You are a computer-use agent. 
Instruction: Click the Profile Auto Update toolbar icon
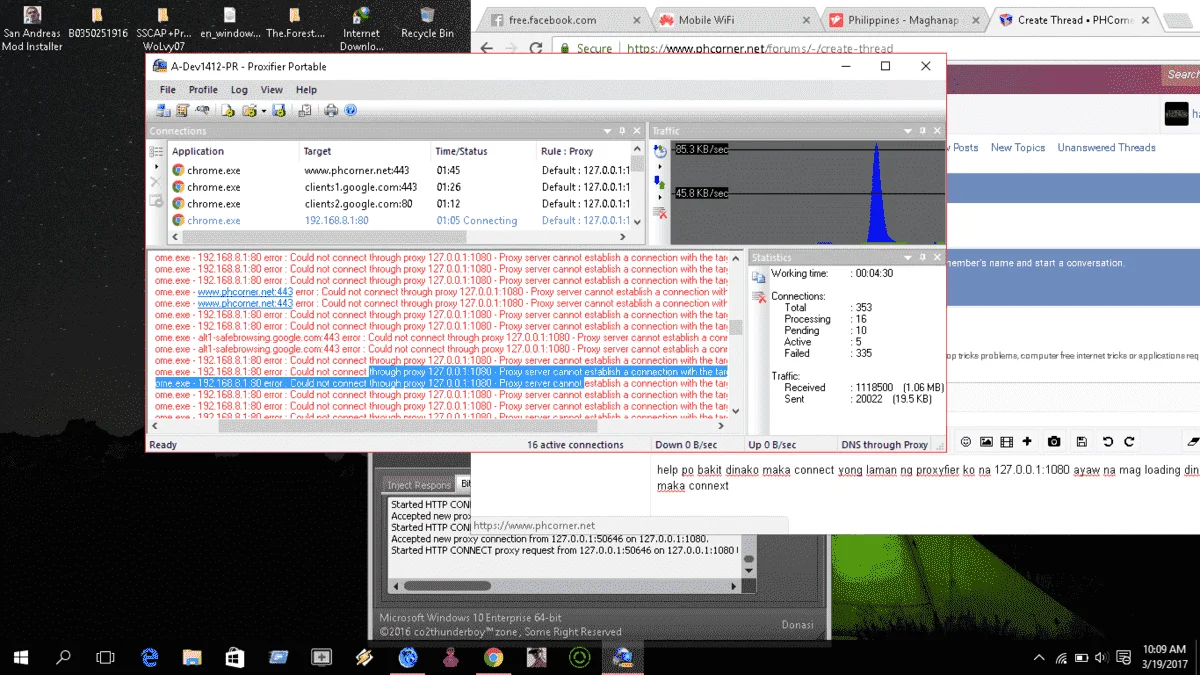coord(305,110)
